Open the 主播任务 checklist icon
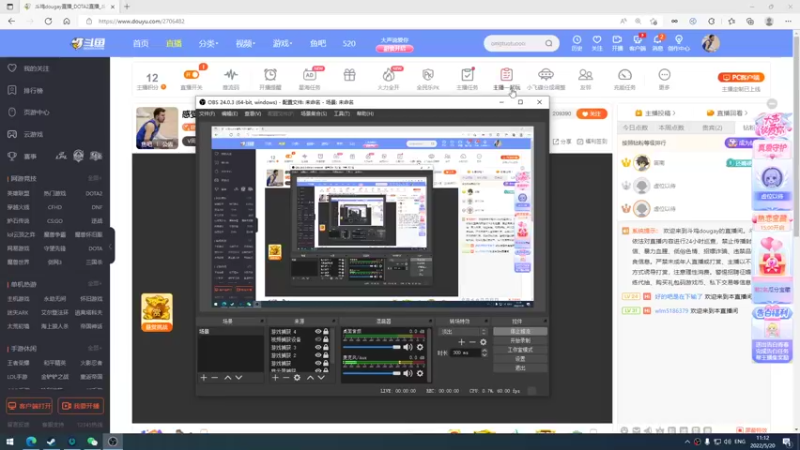 point(467,75)
